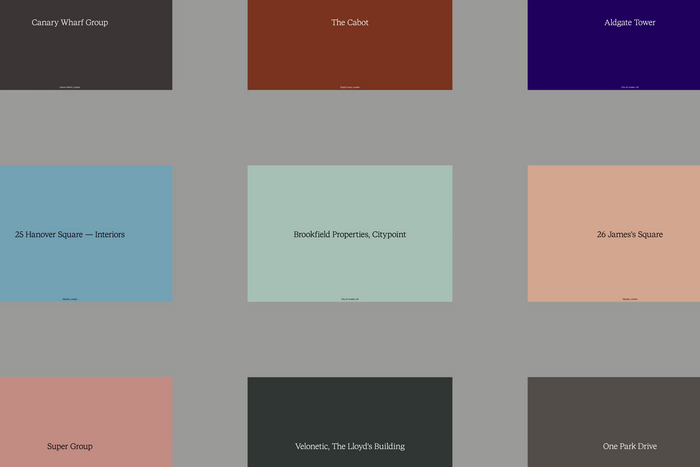Open the Super Group project
Screen dimensions: 700x467
coord(70,446)
